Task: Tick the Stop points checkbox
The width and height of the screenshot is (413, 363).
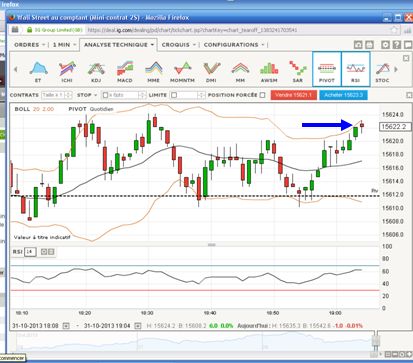Action: point(105,95)
